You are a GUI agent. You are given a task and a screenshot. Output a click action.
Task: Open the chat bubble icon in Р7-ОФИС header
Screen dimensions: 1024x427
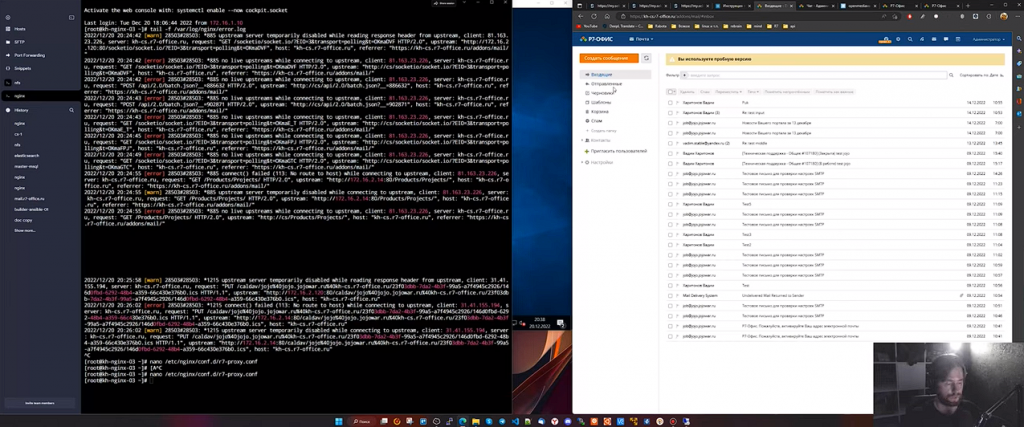(946, 39)
